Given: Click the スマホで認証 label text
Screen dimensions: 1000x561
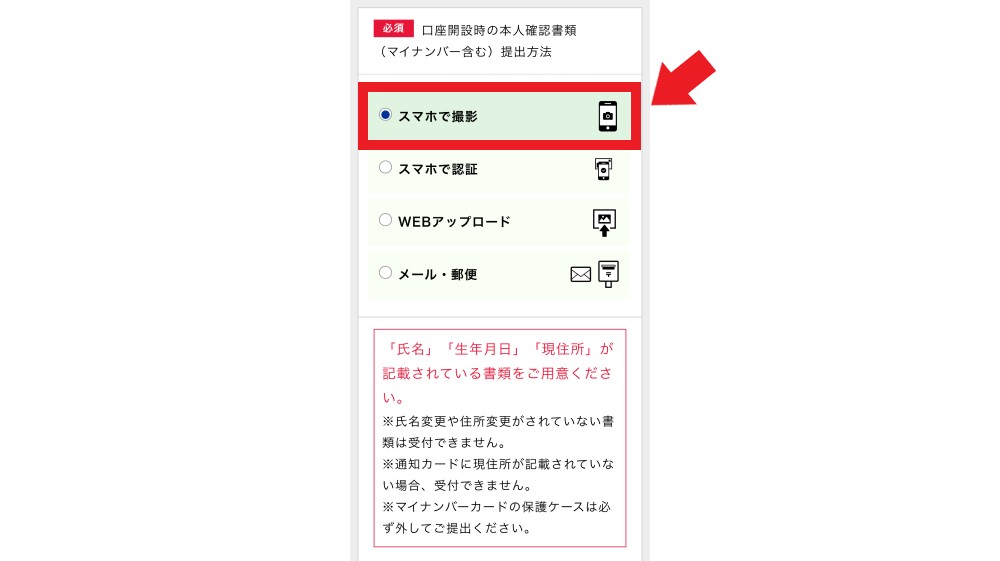Looking at the screenshot, I should (438, 170).
